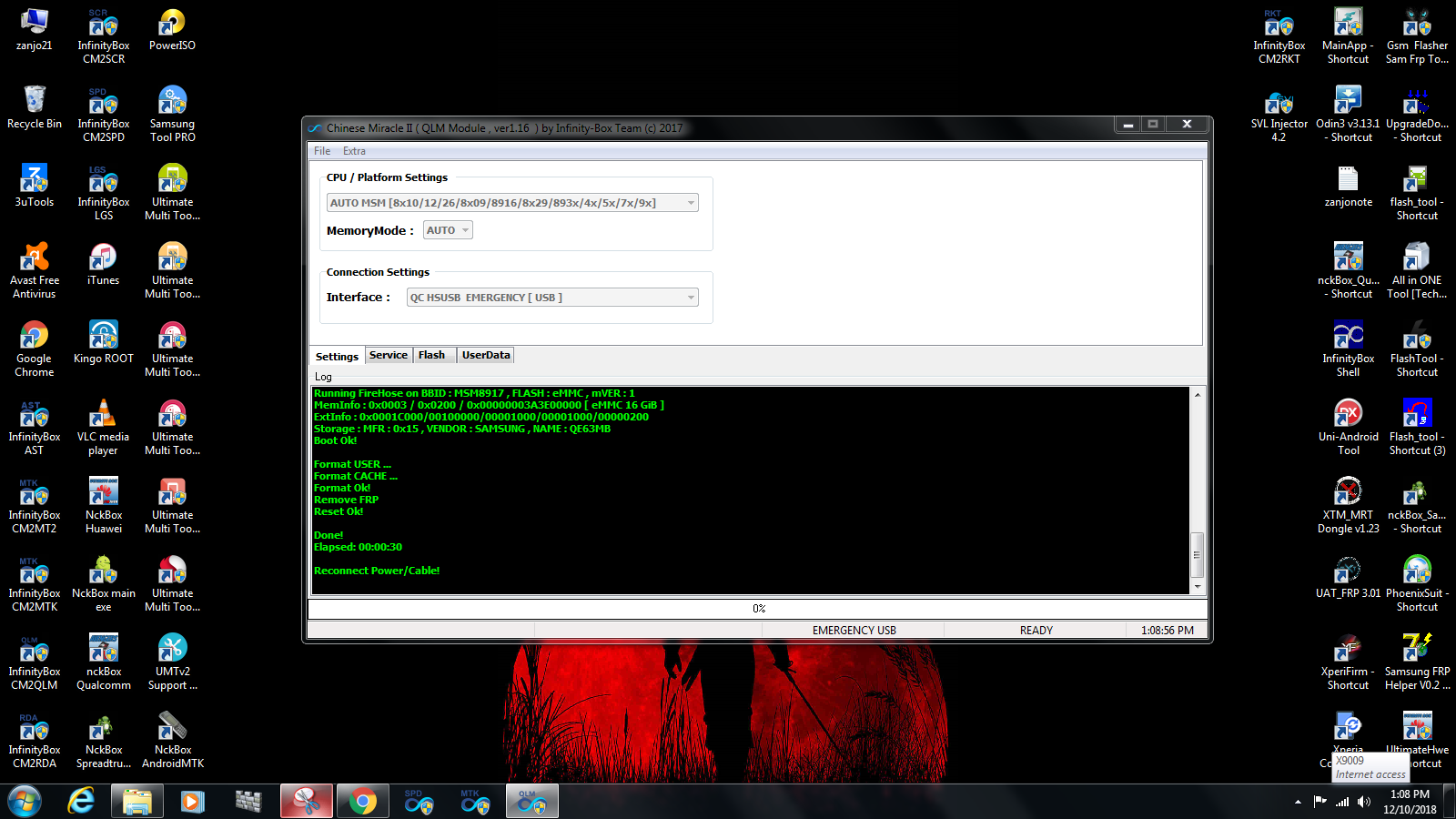The image size is (1456, 819).
Task: Select the InfinityBox CM2SCR desktop icon
Action: [104, 36]
